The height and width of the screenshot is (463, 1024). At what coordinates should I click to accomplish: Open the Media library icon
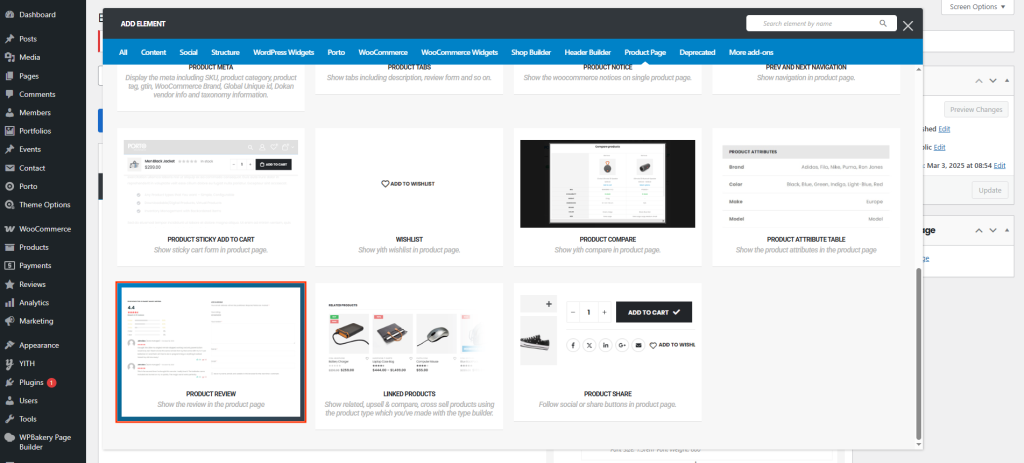click(9, 57)
